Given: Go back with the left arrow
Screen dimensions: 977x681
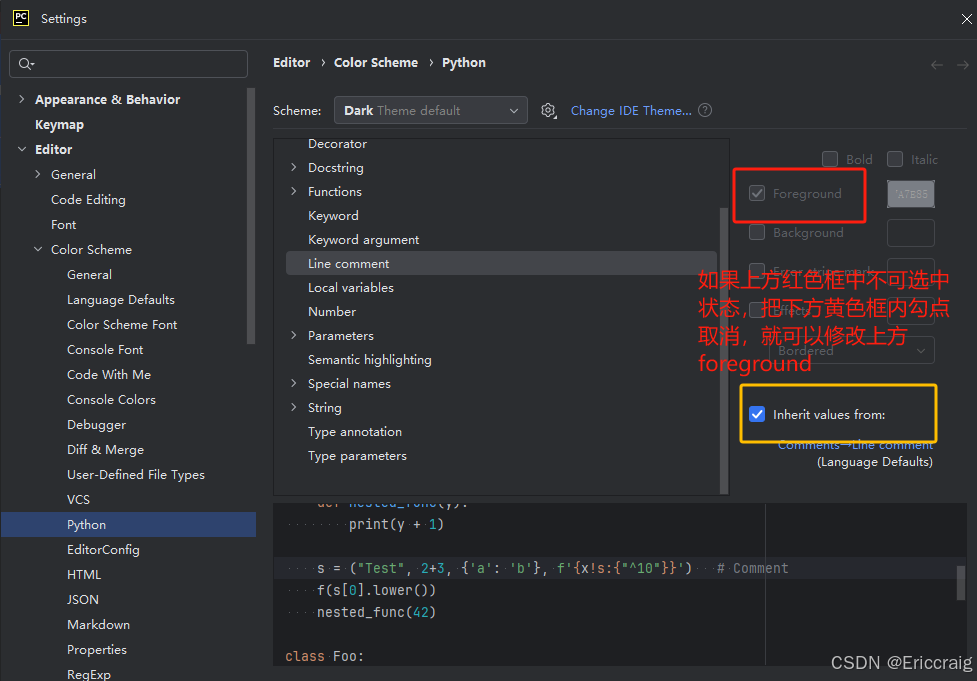Looking at the screenshot, I should (936, 65).
